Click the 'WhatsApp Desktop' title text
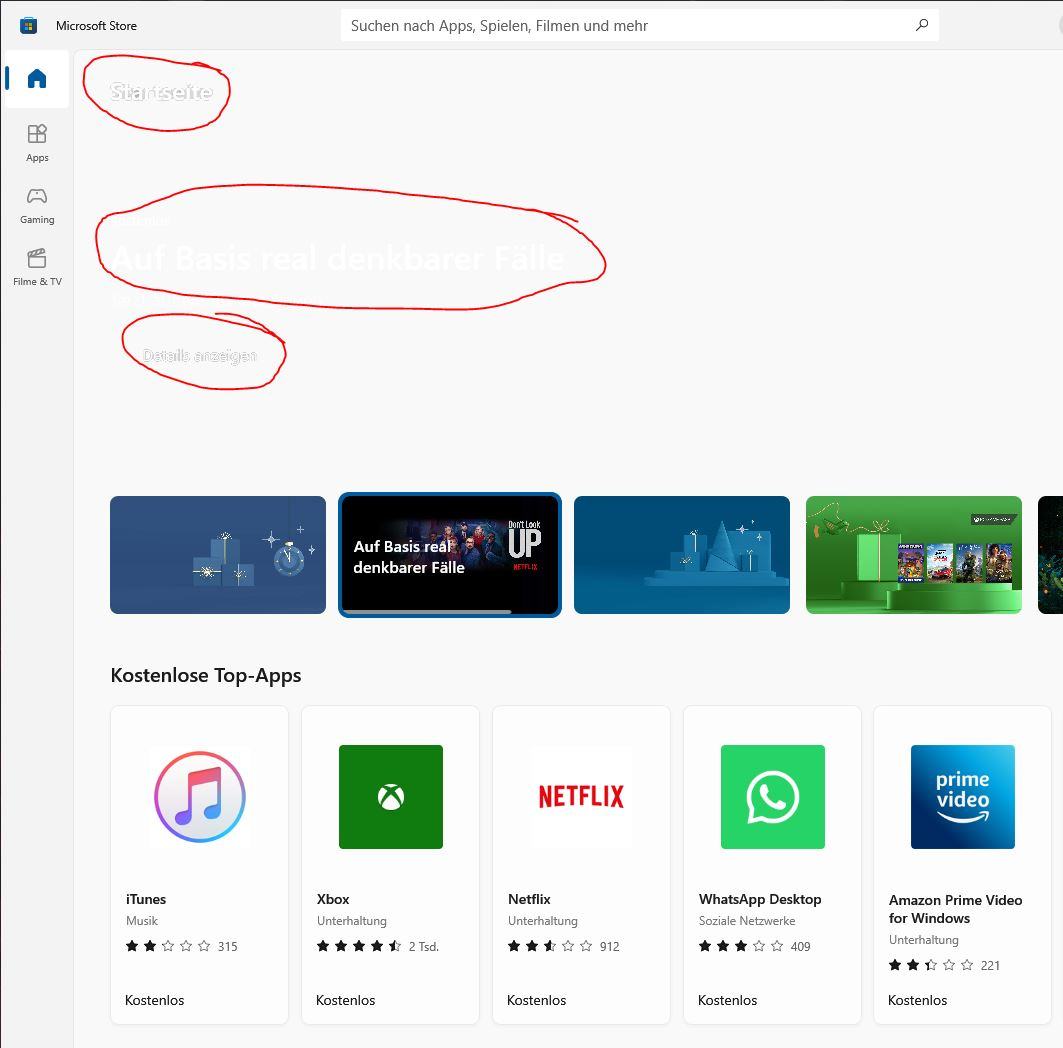 pyautogui.click(x=760, y=899)
